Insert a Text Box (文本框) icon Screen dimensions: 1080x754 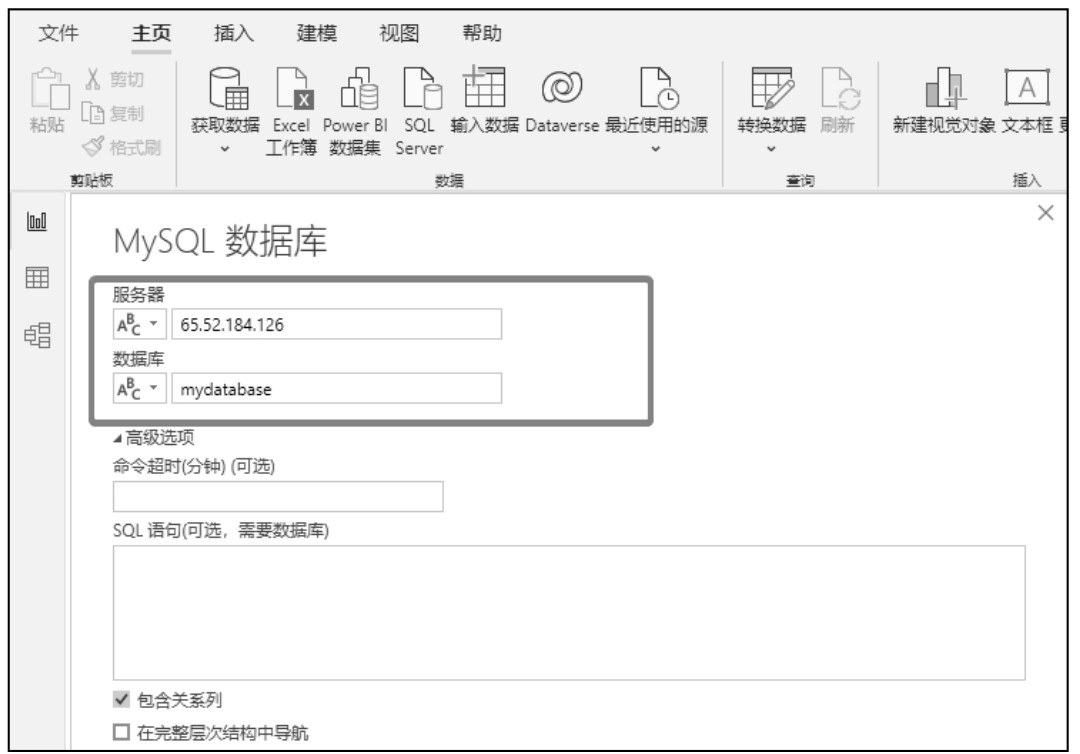pyautogui.click(x=1026, y=87)
